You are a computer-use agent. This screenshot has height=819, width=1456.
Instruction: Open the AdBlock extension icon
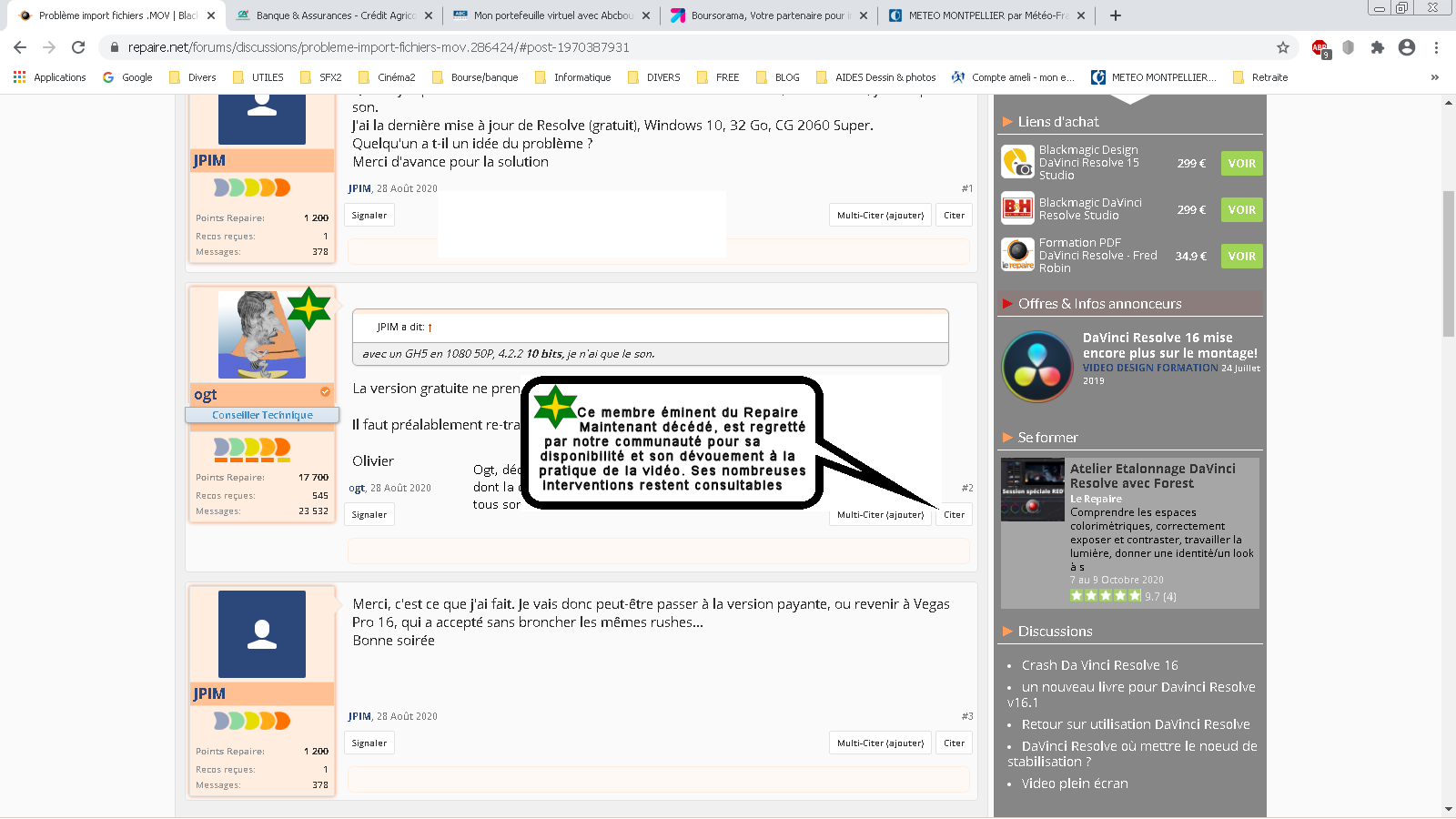[1319, 47]
